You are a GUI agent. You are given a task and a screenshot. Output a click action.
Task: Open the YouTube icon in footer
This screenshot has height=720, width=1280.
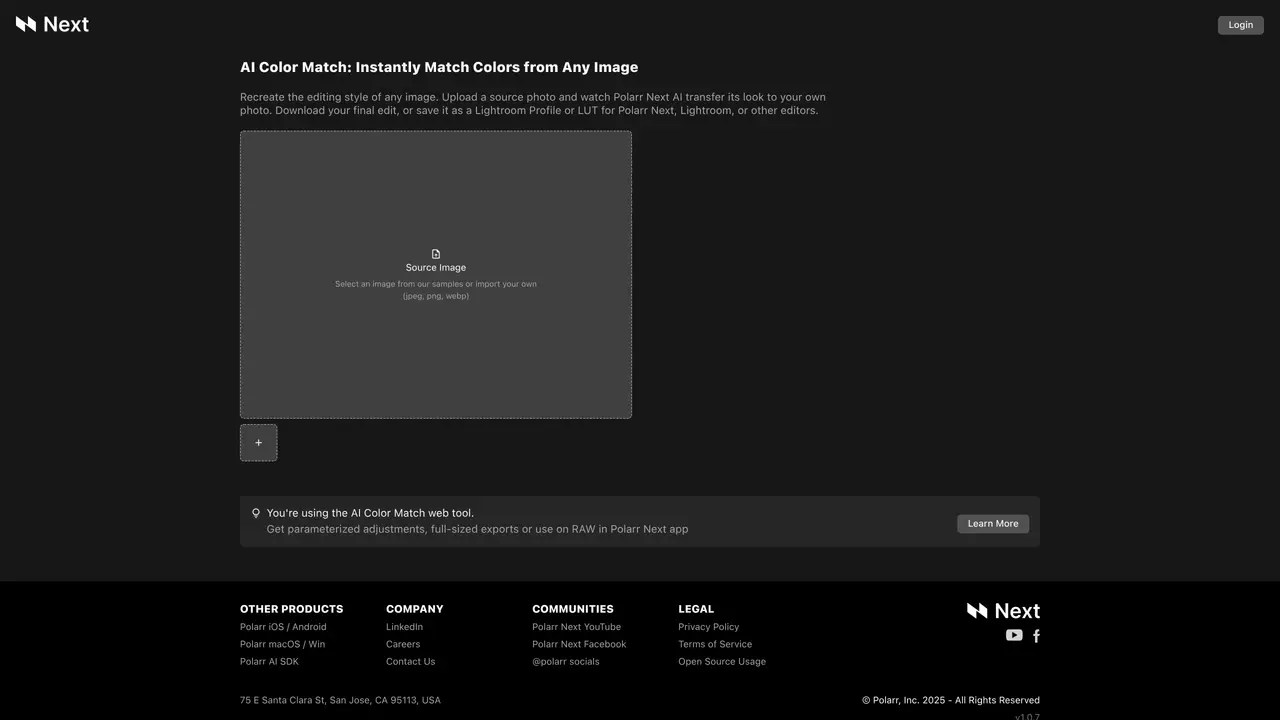(x=1014, y=635)
